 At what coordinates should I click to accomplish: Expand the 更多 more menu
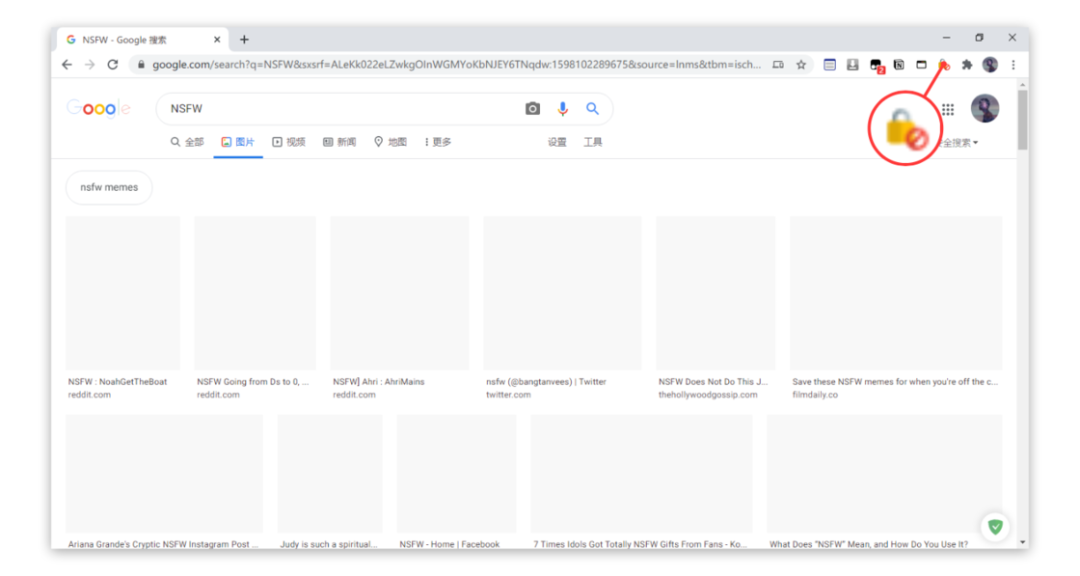click(438, 142)
